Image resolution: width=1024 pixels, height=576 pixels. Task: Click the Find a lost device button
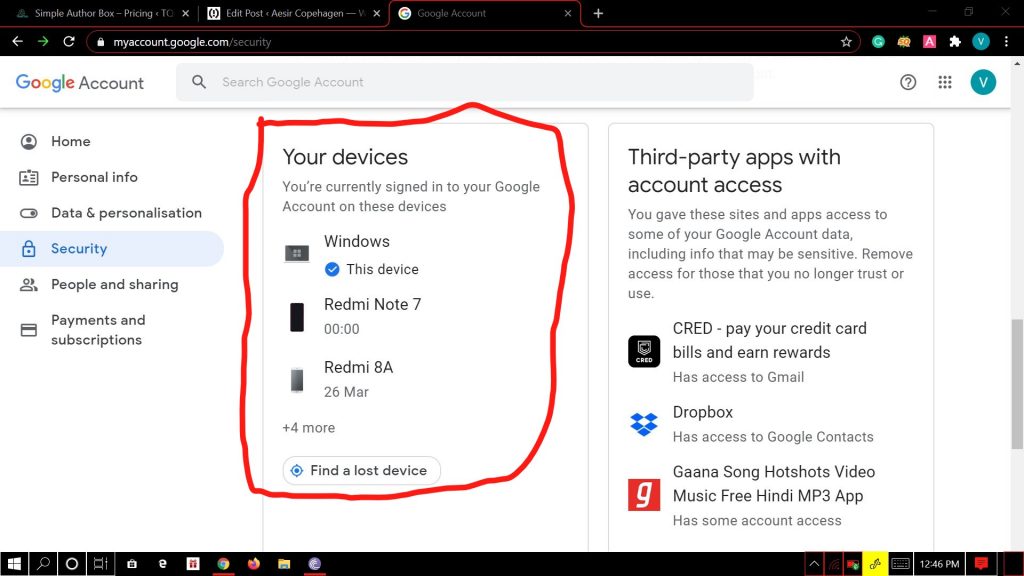(x=361, y=470)
